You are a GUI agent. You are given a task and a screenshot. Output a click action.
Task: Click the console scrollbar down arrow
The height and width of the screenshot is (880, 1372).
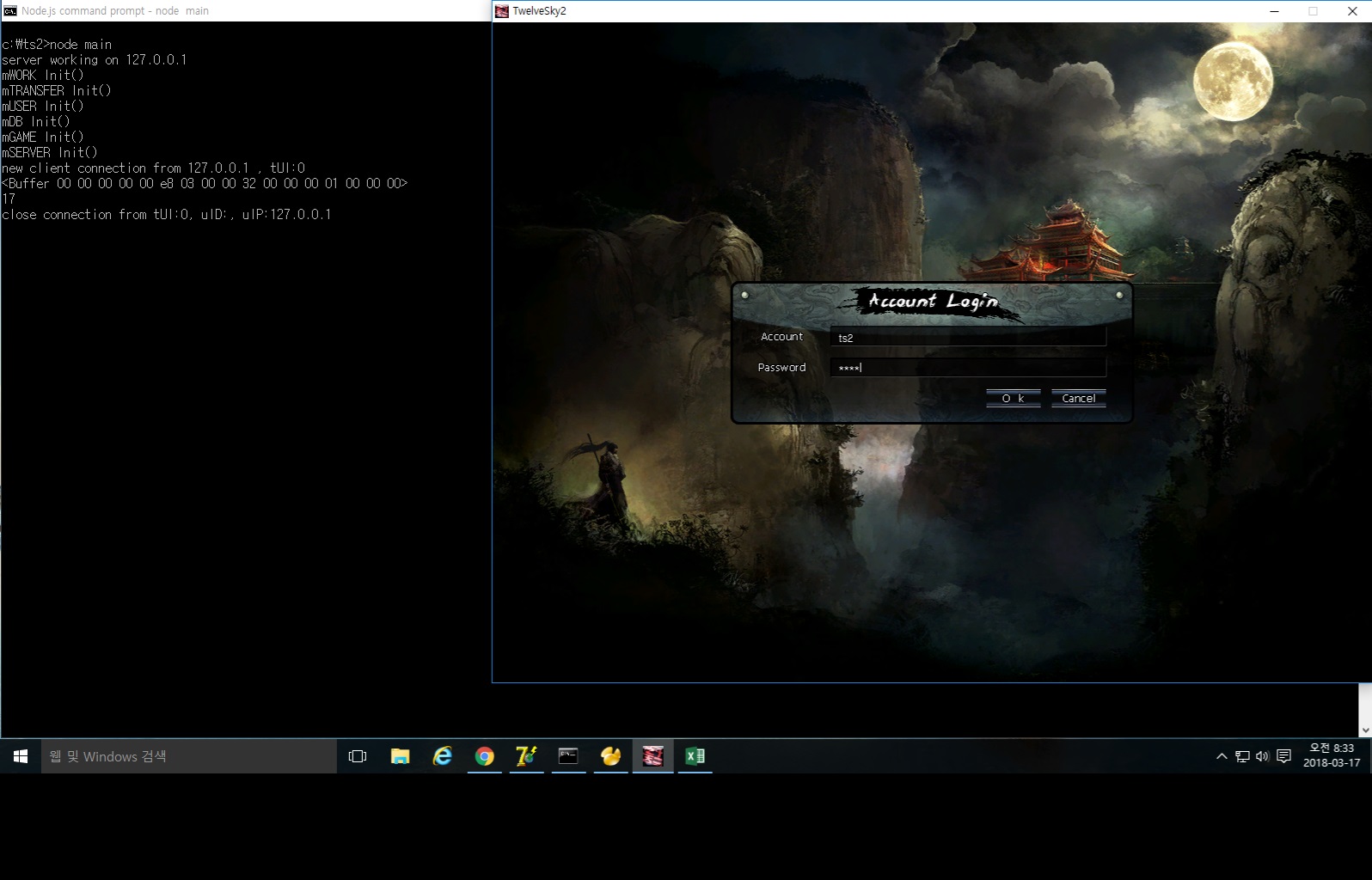[1365, 730]
